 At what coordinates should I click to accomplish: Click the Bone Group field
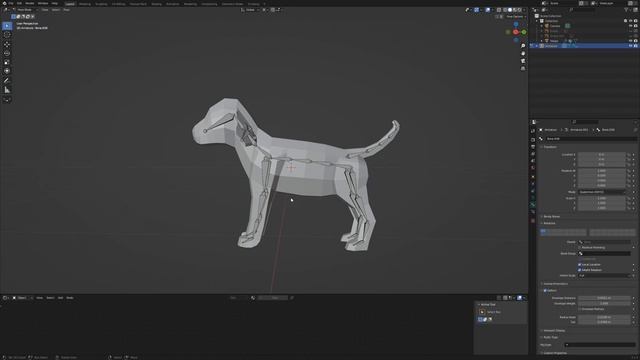[604, 253]
